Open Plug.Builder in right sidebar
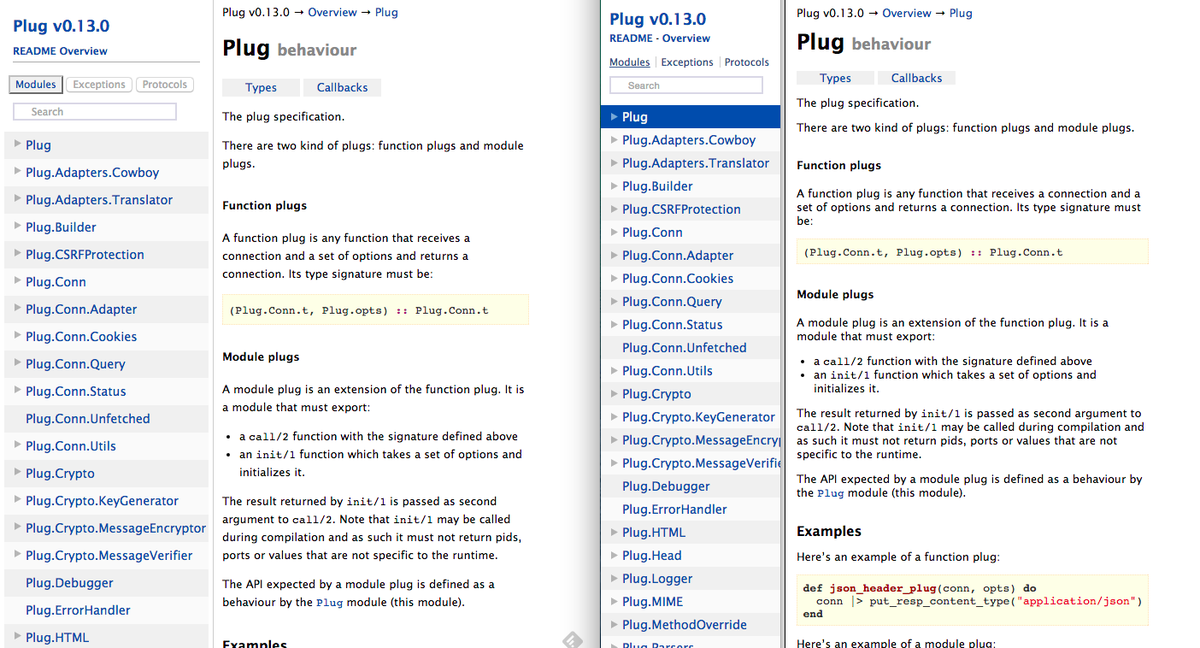 [657, 186]
